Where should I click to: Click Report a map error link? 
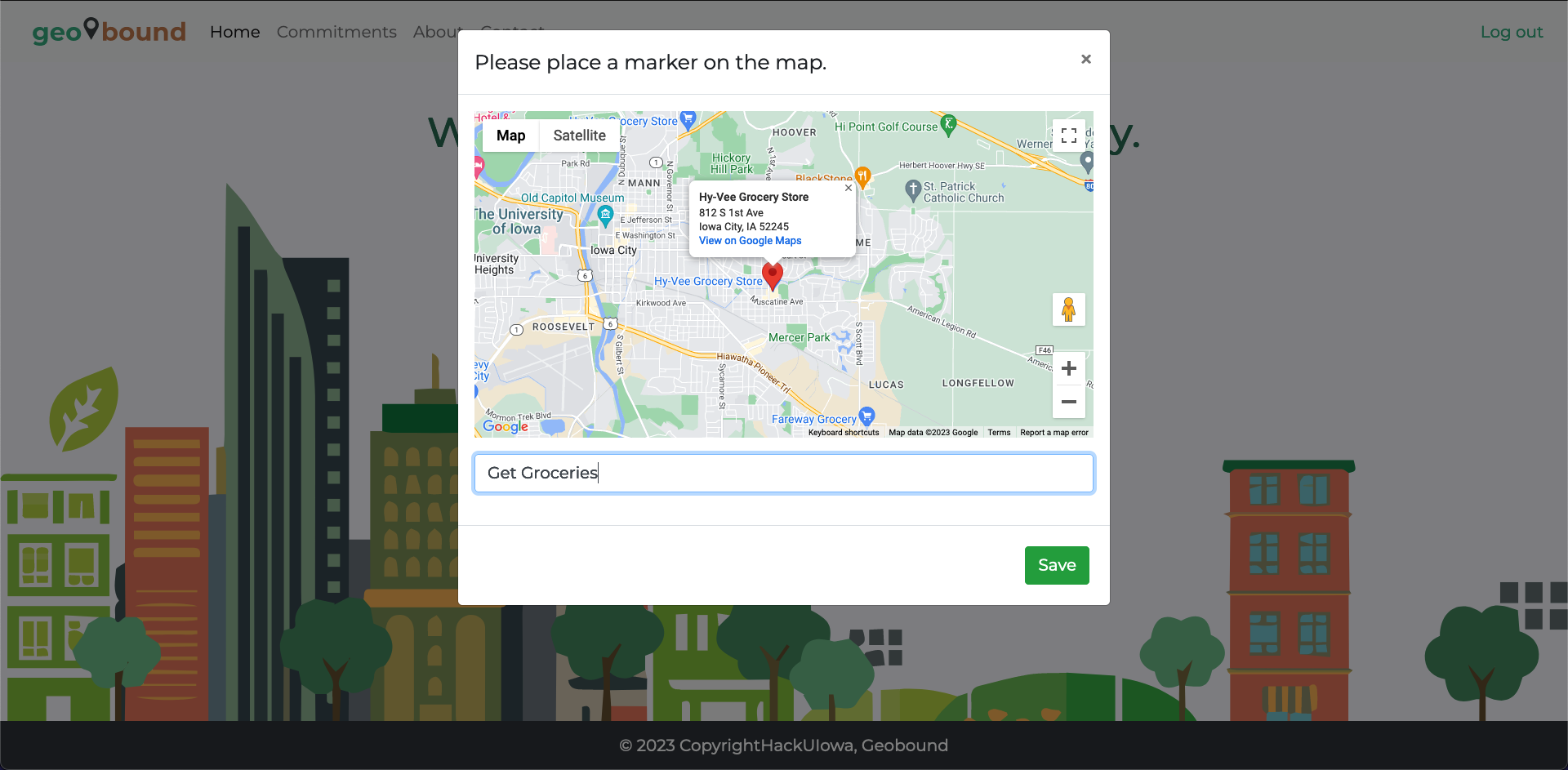(1054, 433)
